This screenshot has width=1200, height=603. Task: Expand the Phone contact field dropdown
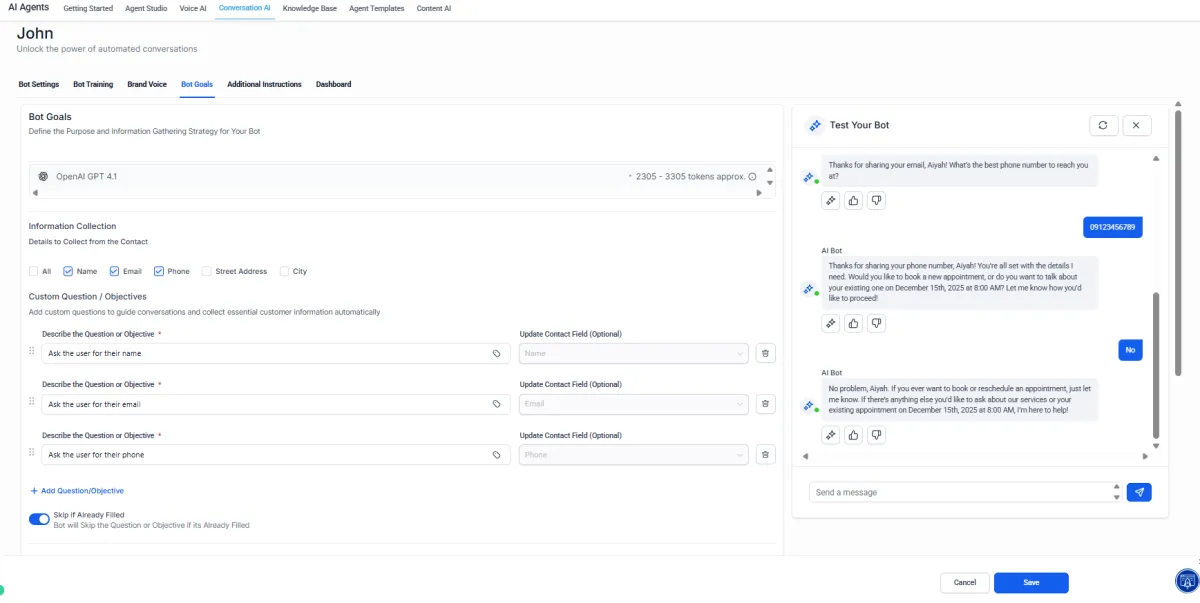[634, 455]
